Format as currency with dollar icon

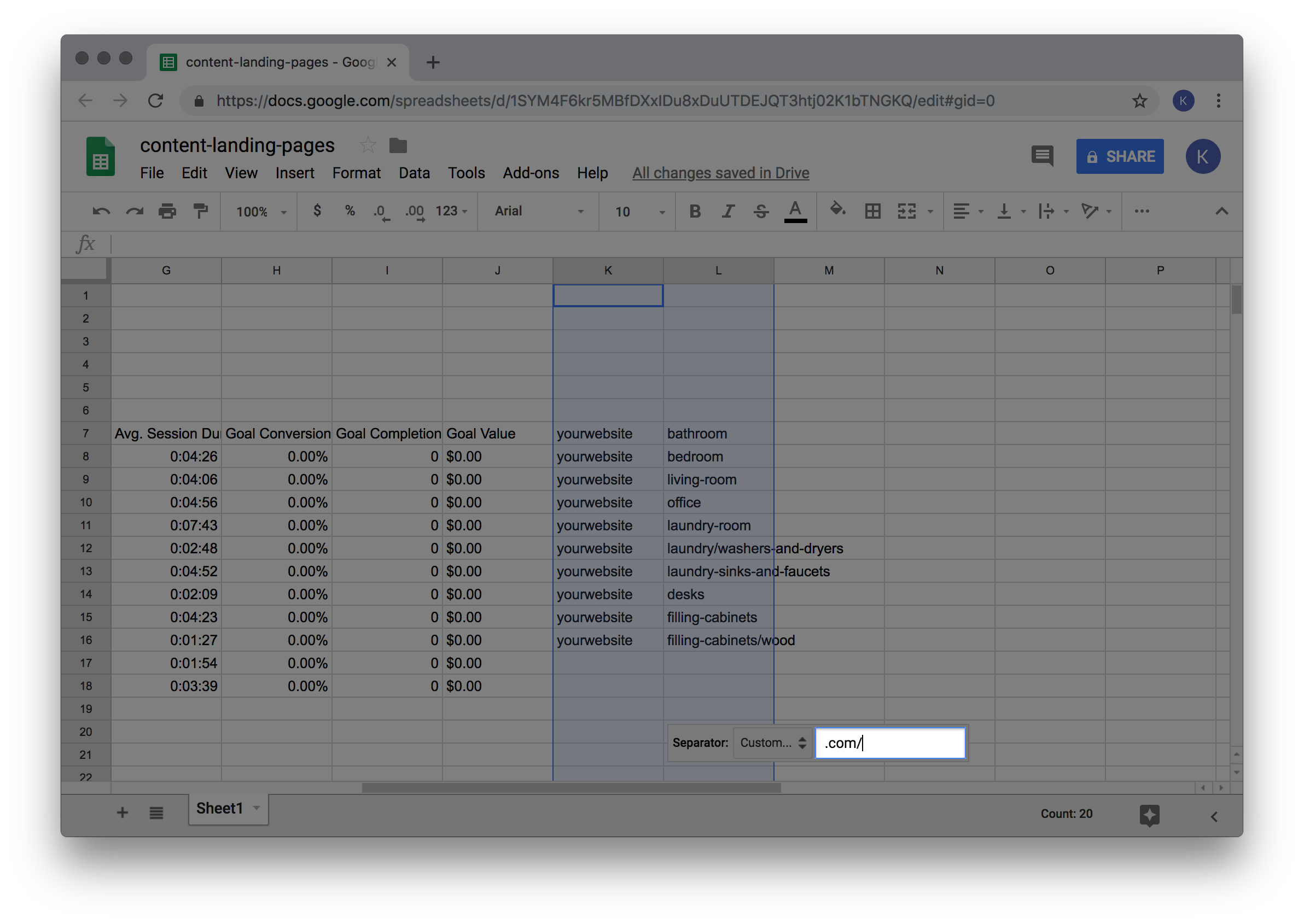point(317,211)
